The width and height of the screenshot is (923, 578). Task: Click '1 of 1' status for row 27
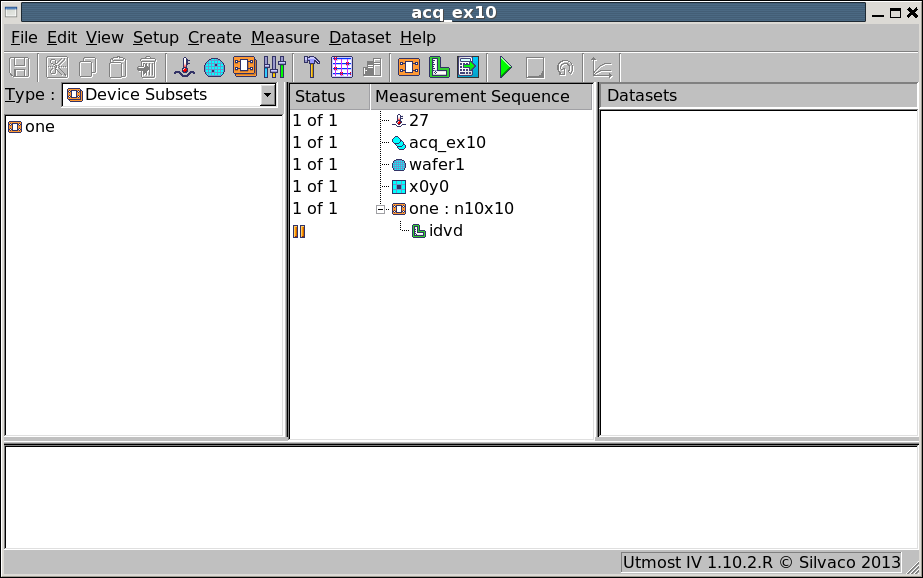pyautogui.click(x=315, y=121)
